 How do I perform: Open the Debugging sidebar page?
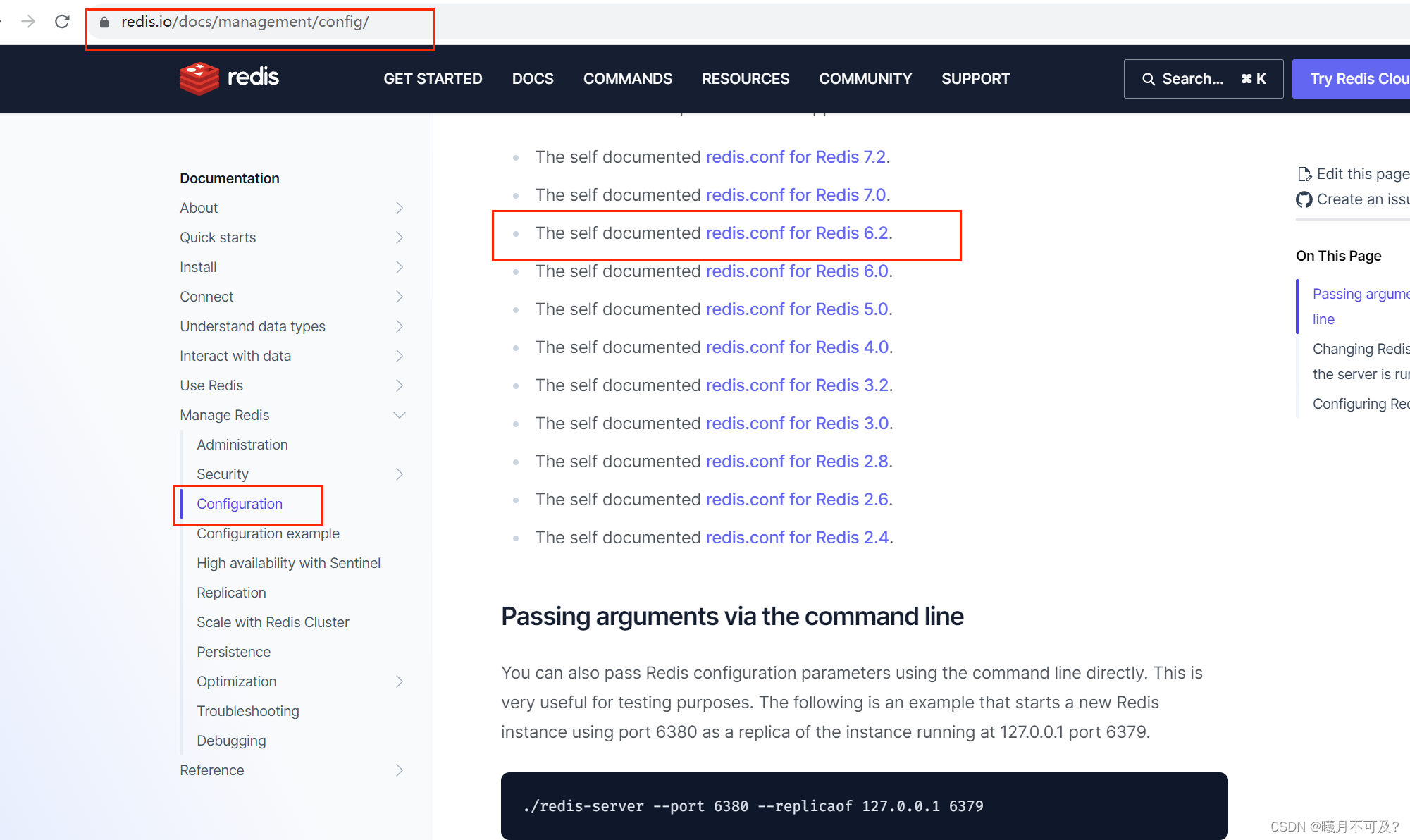(x=231, y=741)
